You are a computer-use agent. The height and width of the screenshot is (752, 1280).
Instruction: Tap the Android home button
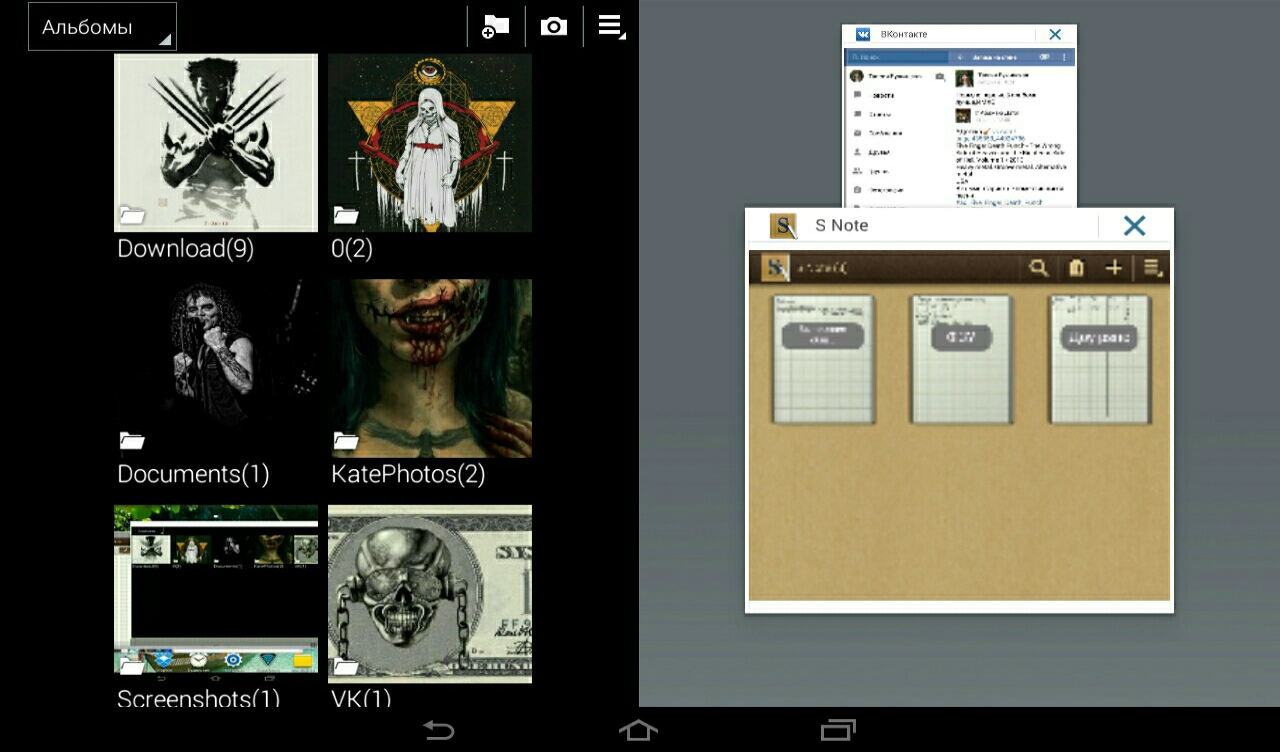coord(639,730)
